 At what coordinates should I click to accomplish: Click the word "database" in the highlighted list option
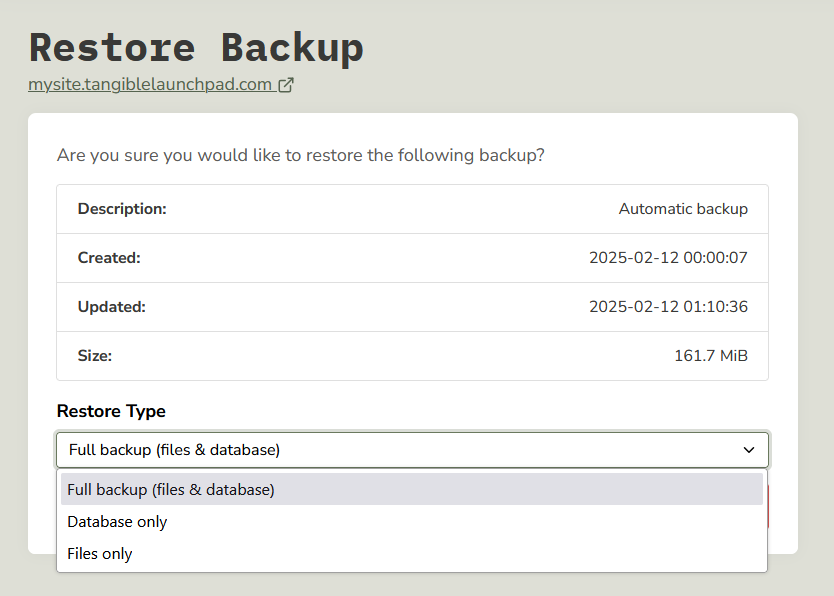(x=237, y=490)
